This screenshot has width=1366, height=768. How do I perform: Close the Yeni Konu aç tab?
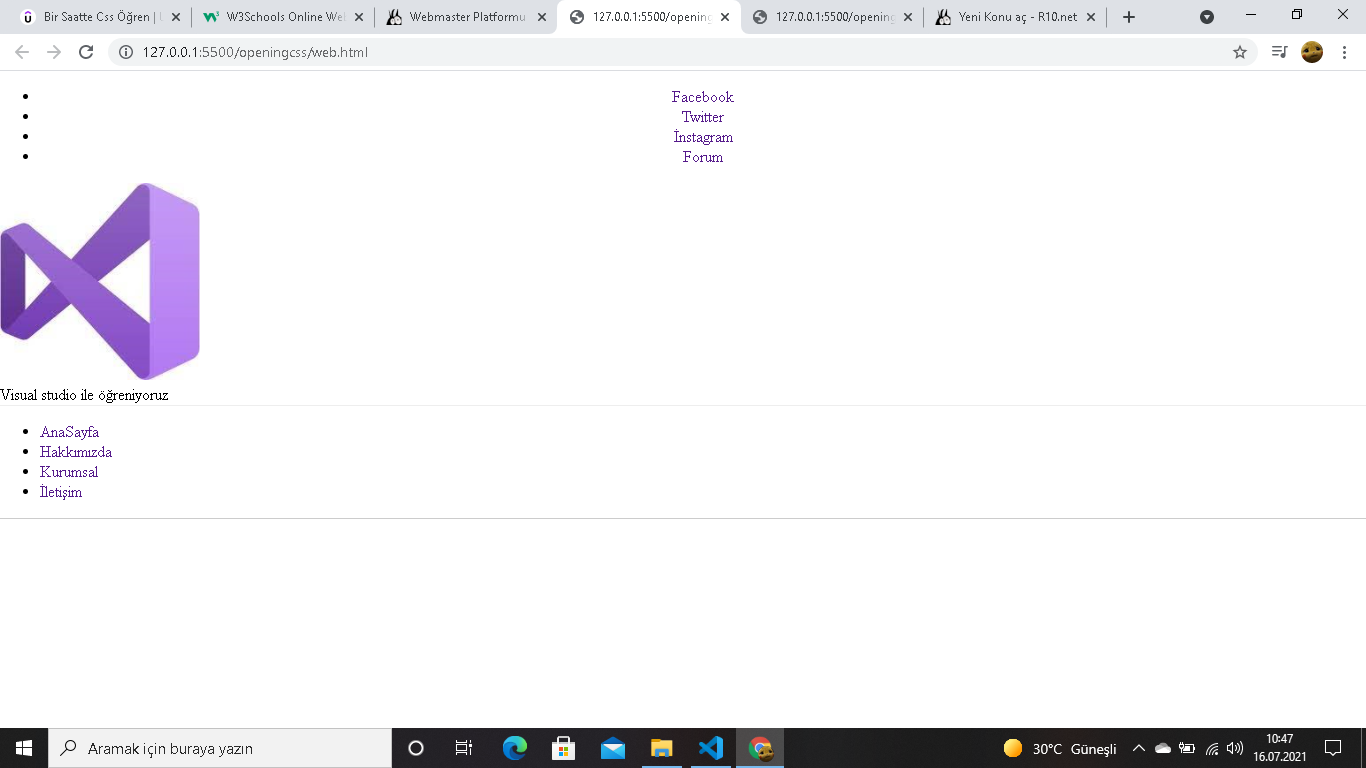click(1091, 17)
